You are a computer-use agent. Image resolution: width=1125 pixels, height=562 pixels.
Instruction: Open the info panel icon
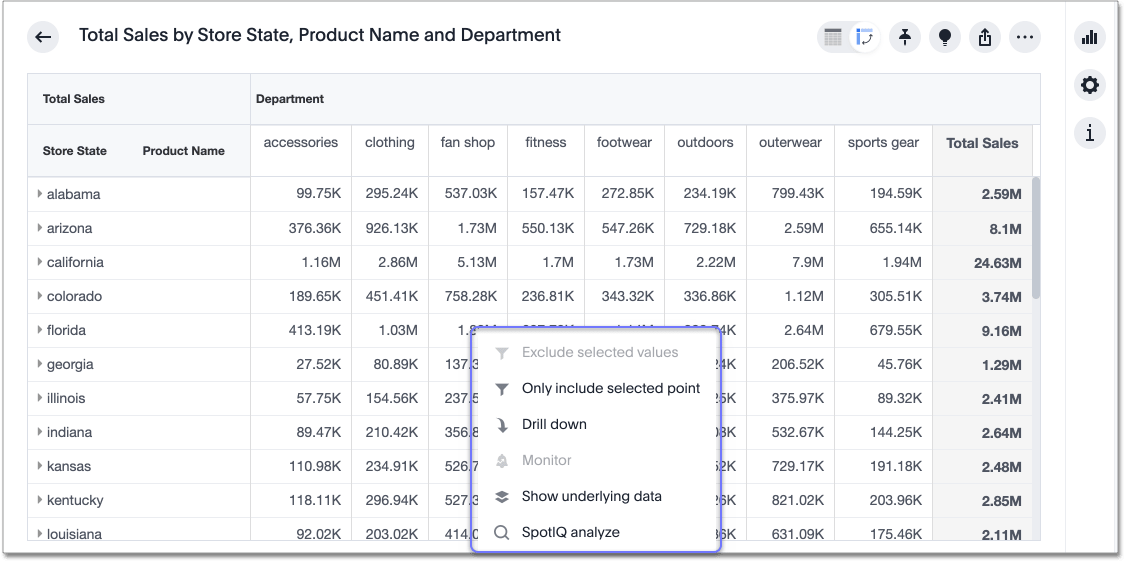tap(1090, 132)
